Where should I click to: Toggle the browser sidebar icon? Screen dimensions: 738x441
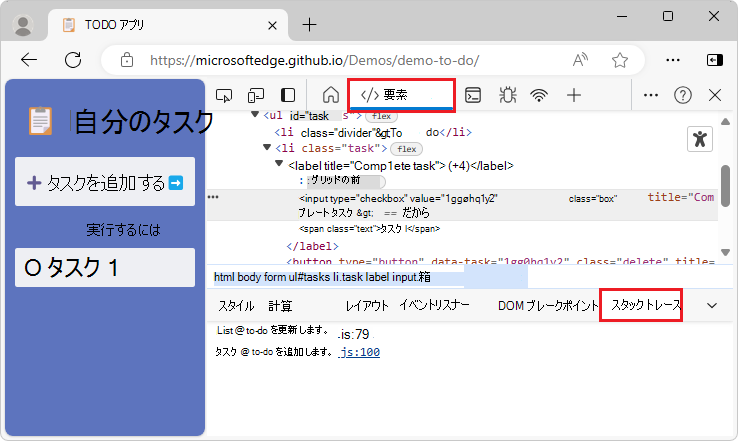(714, 60)
